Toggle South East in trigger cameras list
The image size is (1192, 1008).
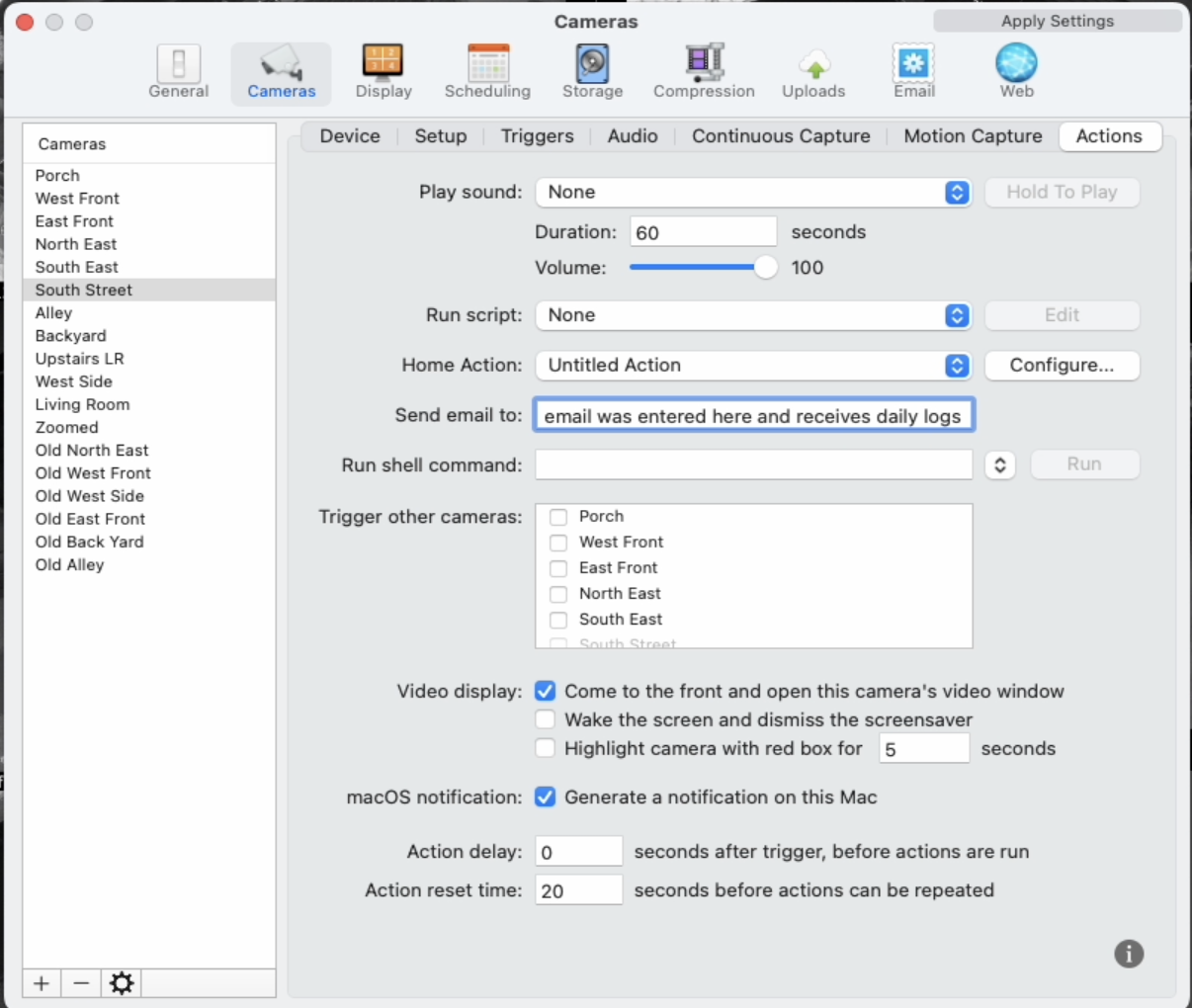(558, 620)
